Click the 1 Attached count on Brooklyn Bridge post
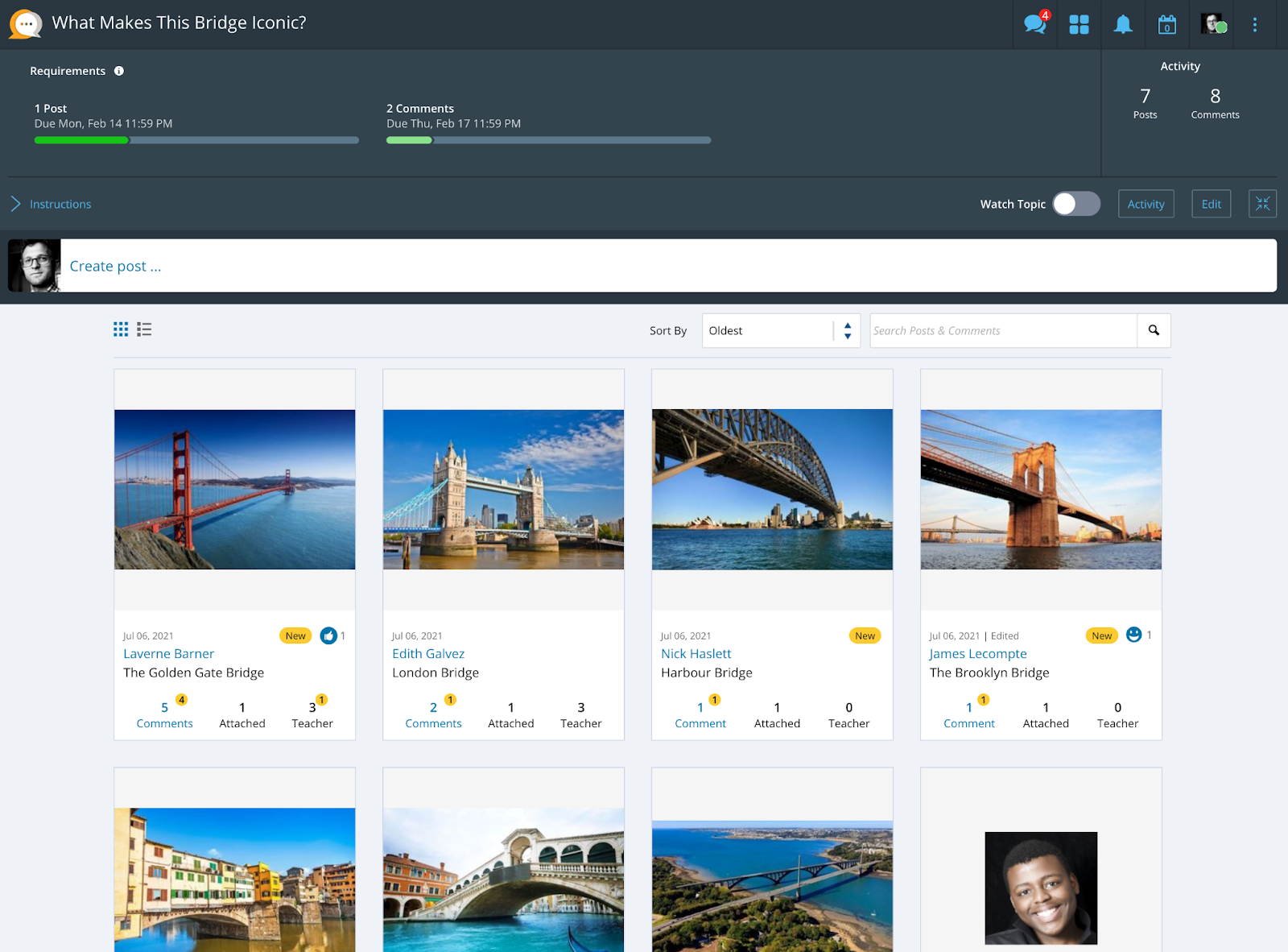This screenshot has width=1288, height=952. pos(1046,714)
